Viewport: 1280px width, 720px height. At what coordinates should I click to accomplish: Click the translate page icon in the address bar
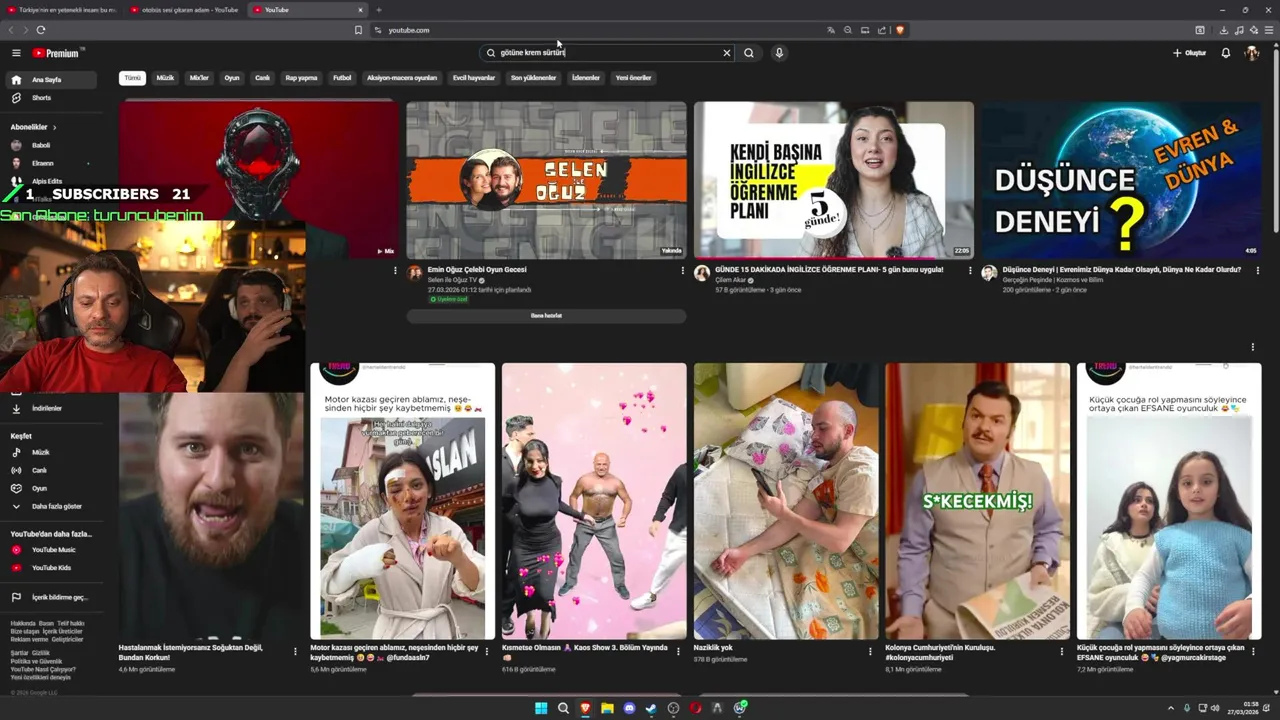(831, 30)
